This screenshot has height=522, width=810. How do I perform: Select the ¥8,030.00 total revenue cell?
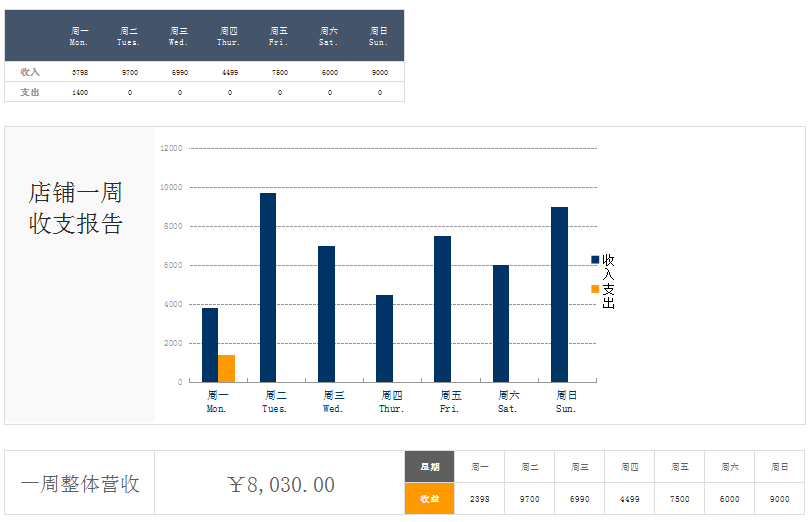[280, 485]
